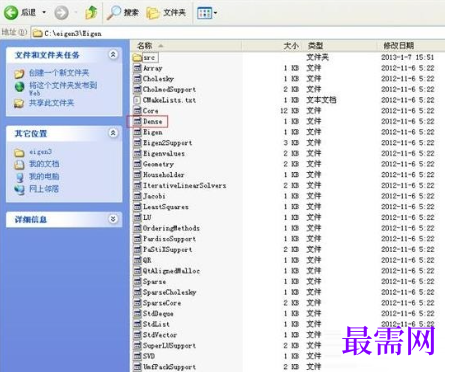Click the address bar path C:\eigen3\Eigen
Screen dimensions: 454x372
[x=73, y=33]
